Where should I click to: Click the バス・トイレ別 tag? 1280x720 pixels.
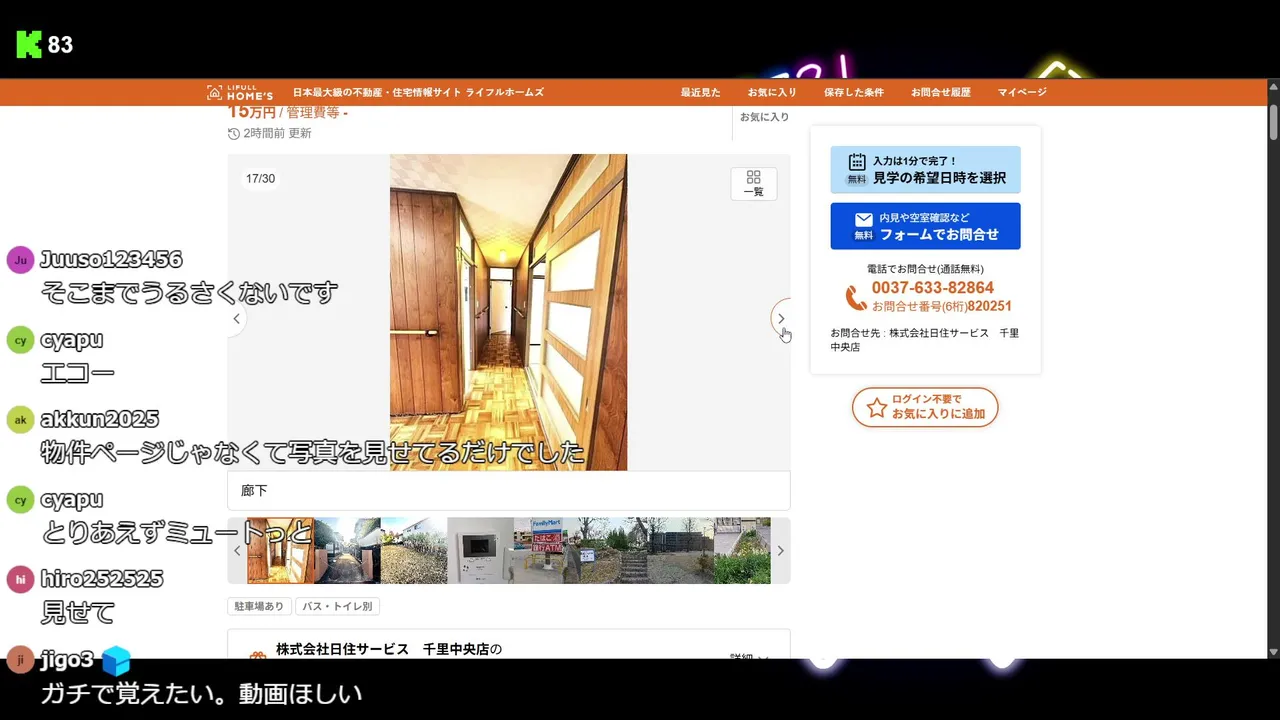click(x=337, y=606)
